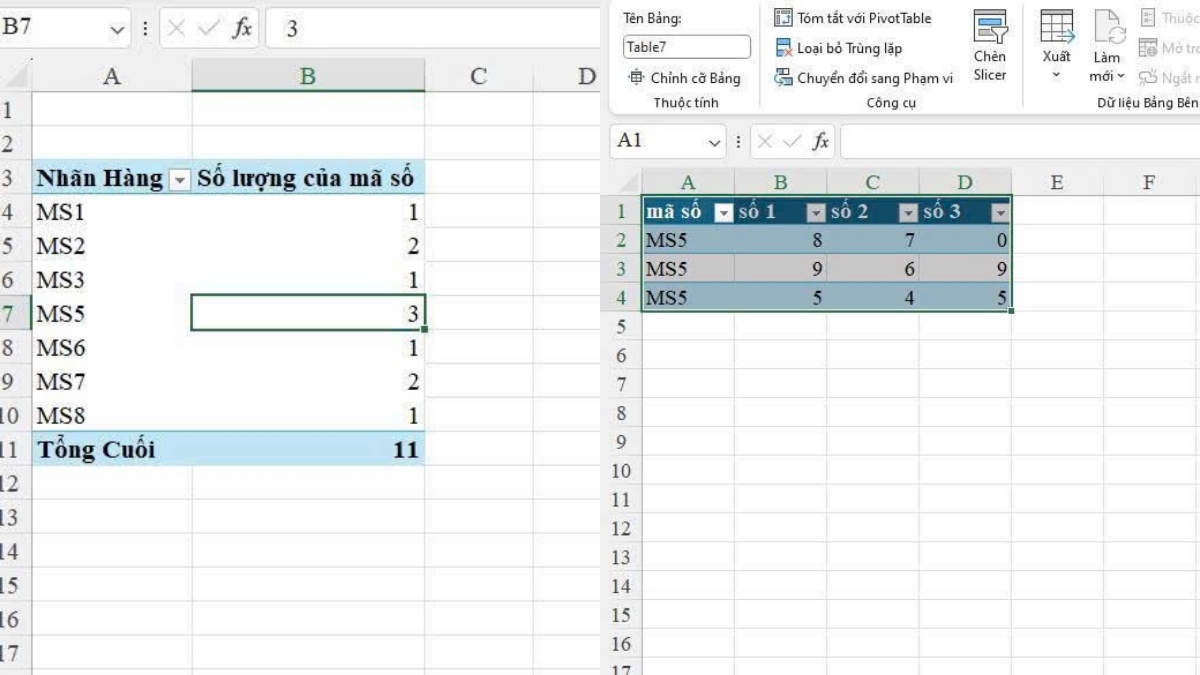
Task: Click the confirm checkmark in left formula bar
Action: click(208, 28)
